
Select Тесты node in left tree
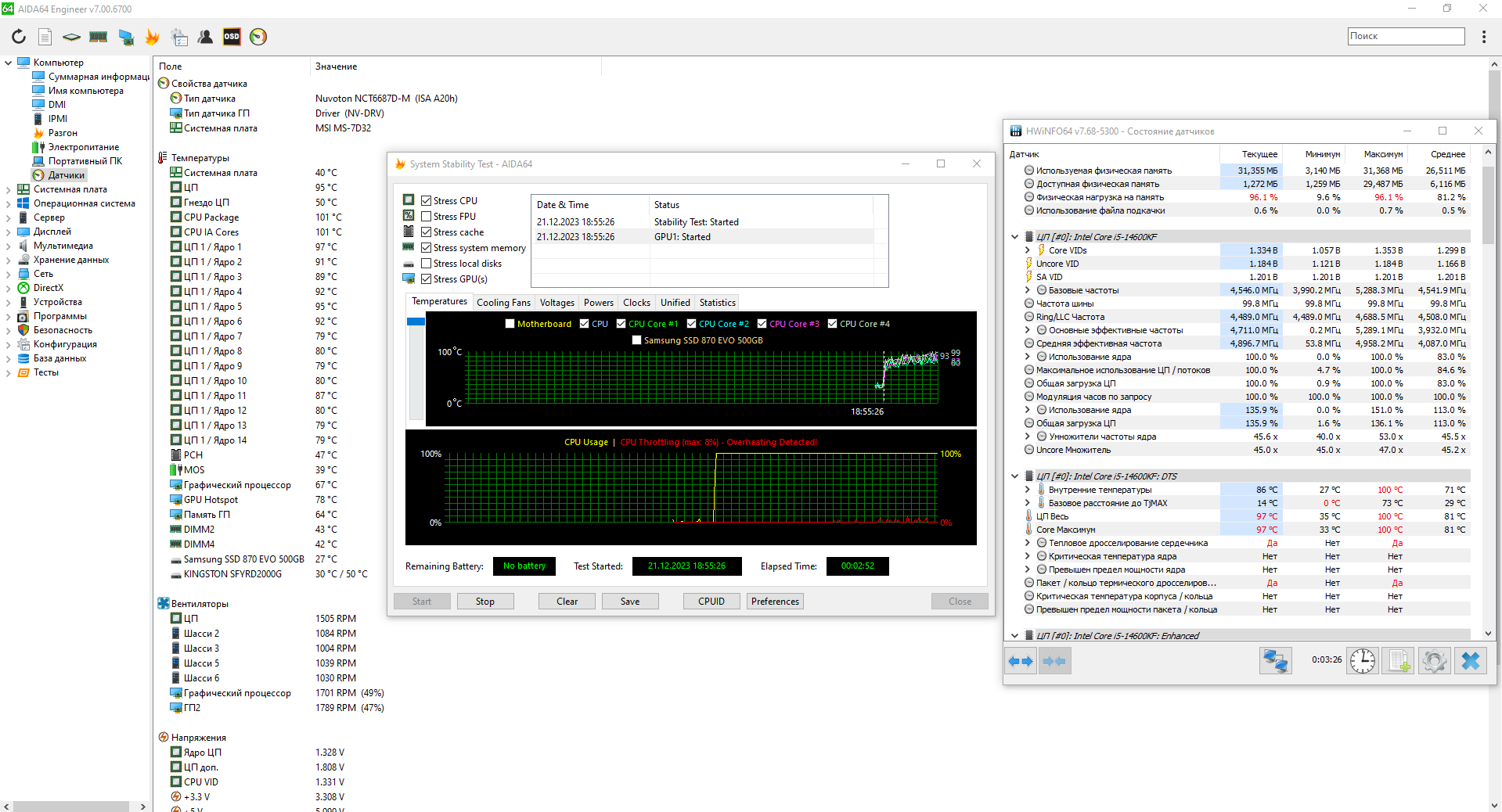[45, 372]
